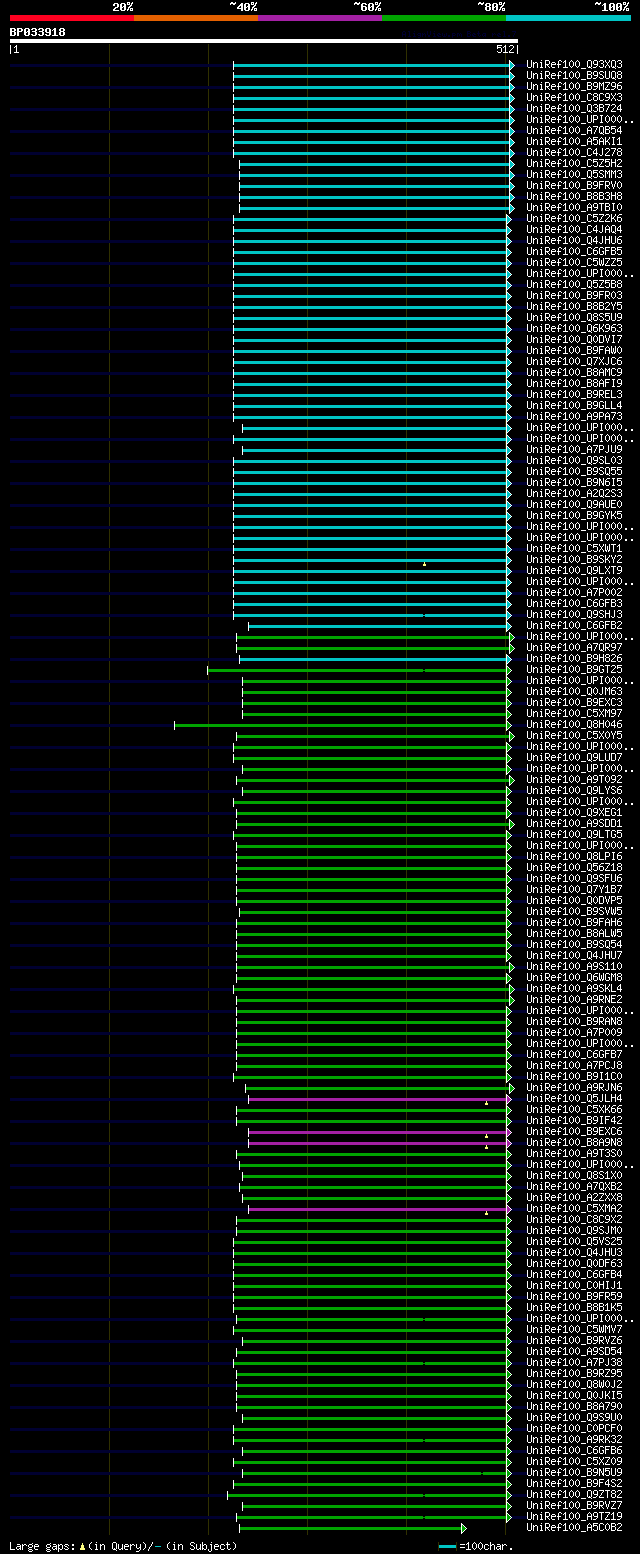Screen dimensions: 640x1554
Task: Select subject label UniRef100_A7PJ38
Action: 574,1362
